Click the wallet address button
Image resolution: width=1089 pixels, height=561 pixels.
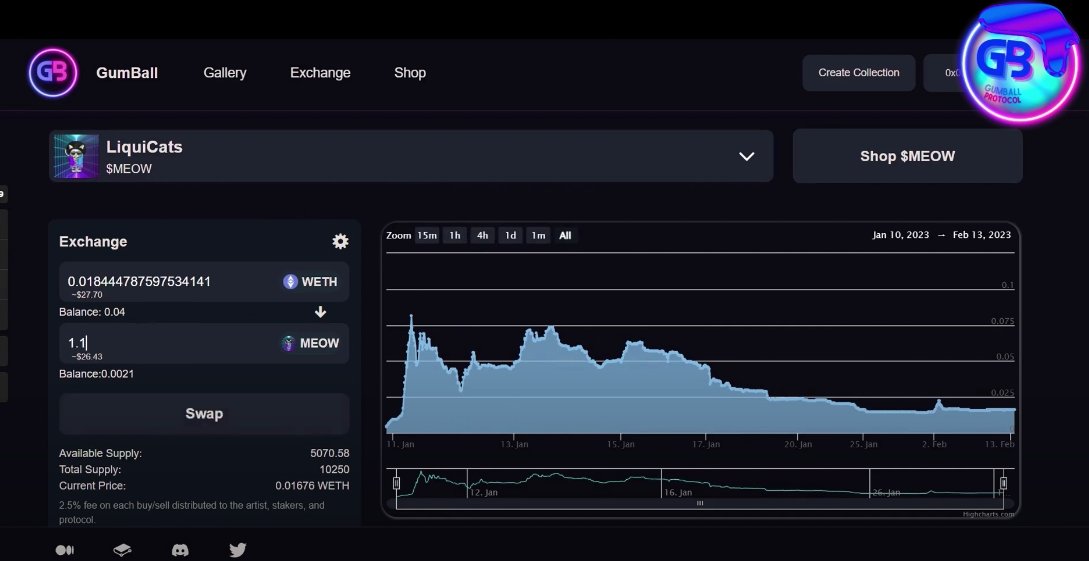pyautogui.click(x=946, y=73)
